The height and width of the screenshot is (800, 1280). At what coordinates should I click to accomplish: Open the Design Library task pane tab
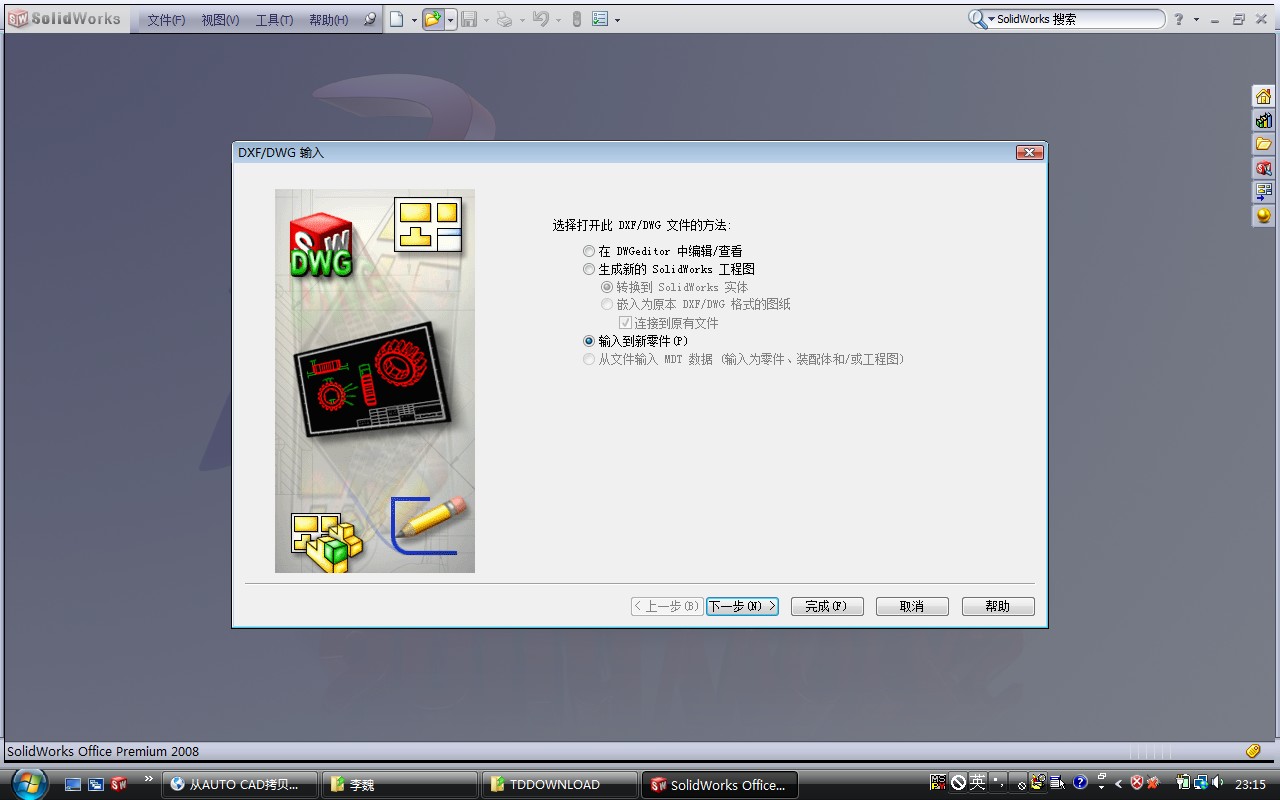point(1264,120)
